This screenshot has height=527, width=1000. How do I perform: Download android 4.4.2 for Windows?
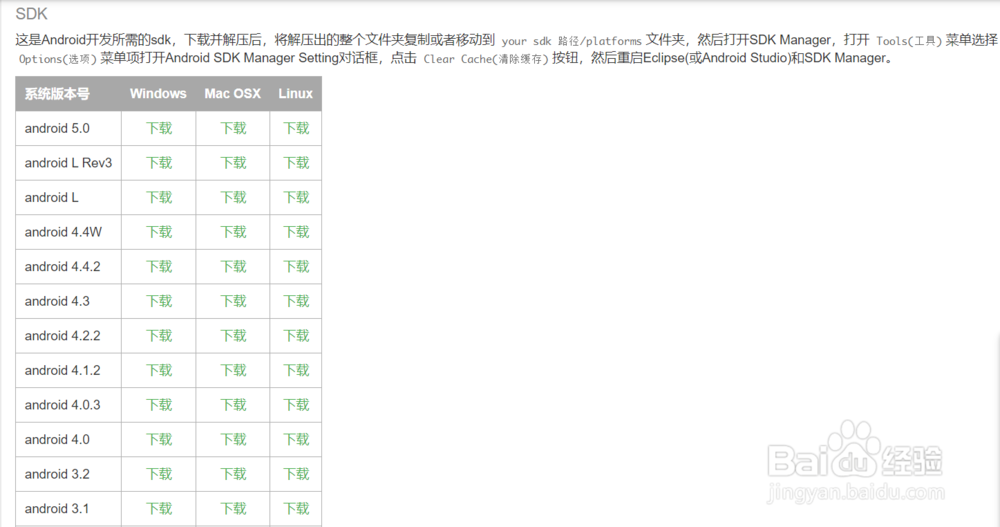tap(159, 266)
